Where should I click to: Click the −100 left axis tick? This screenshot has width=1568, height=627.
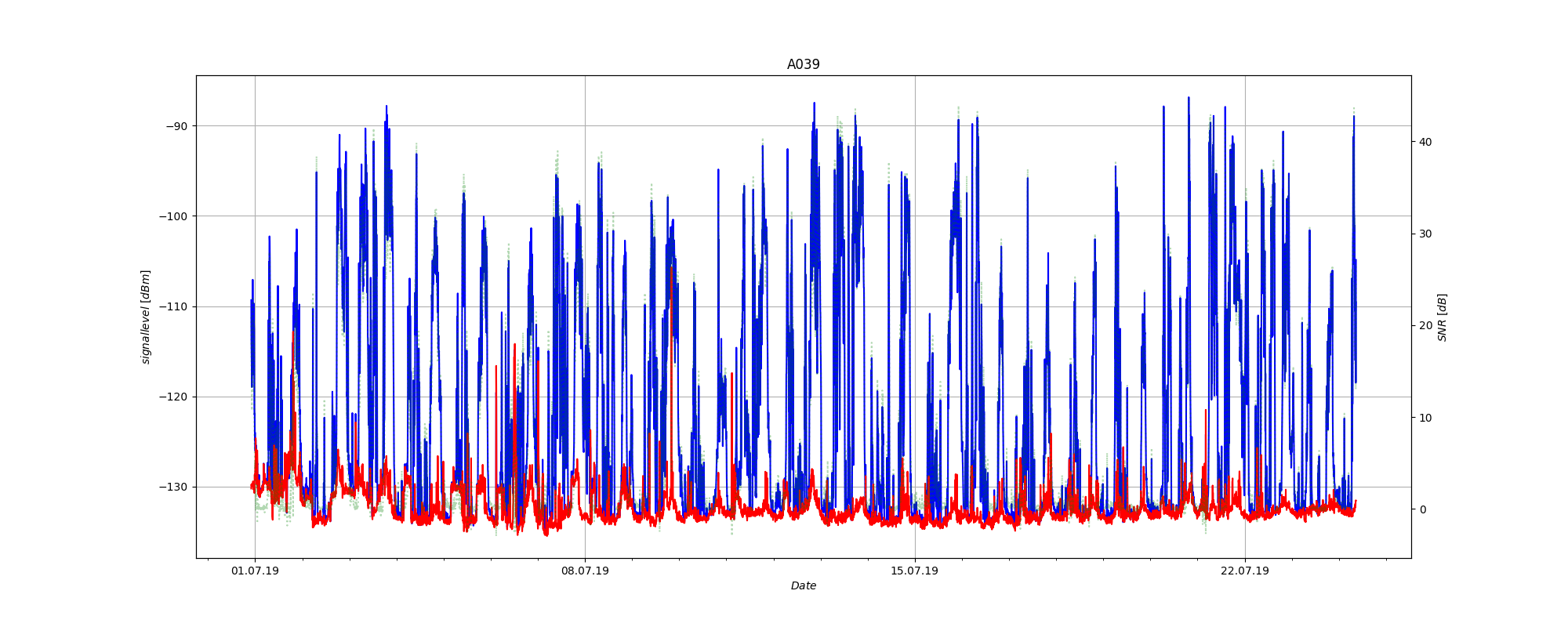(x=173, y=216)
